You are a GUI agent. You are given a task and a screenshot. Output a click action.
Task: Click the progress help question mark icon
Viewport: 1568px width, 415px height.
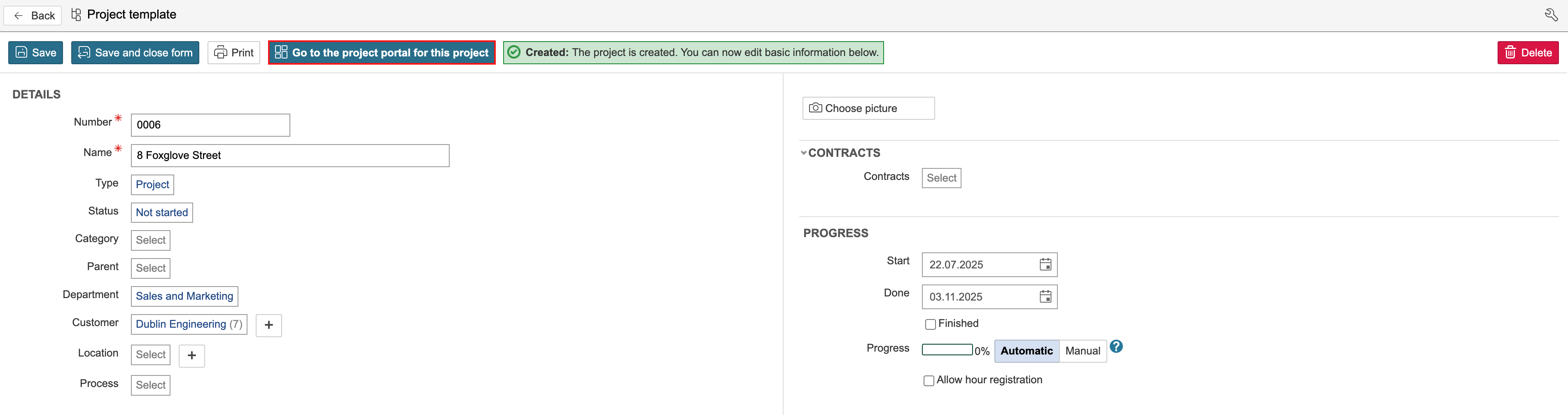tap(1116, 347)
